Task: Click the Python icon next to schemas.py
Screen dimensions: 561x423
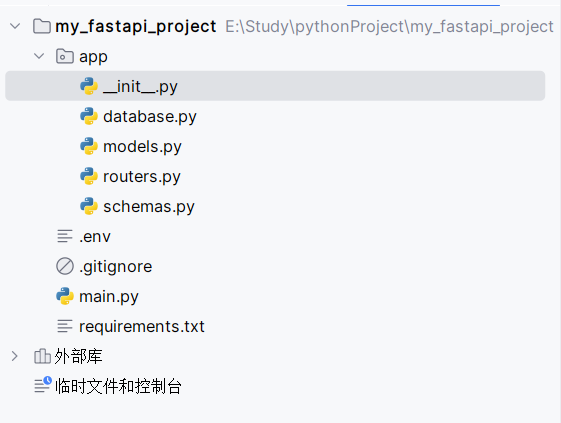Action: 89,206
